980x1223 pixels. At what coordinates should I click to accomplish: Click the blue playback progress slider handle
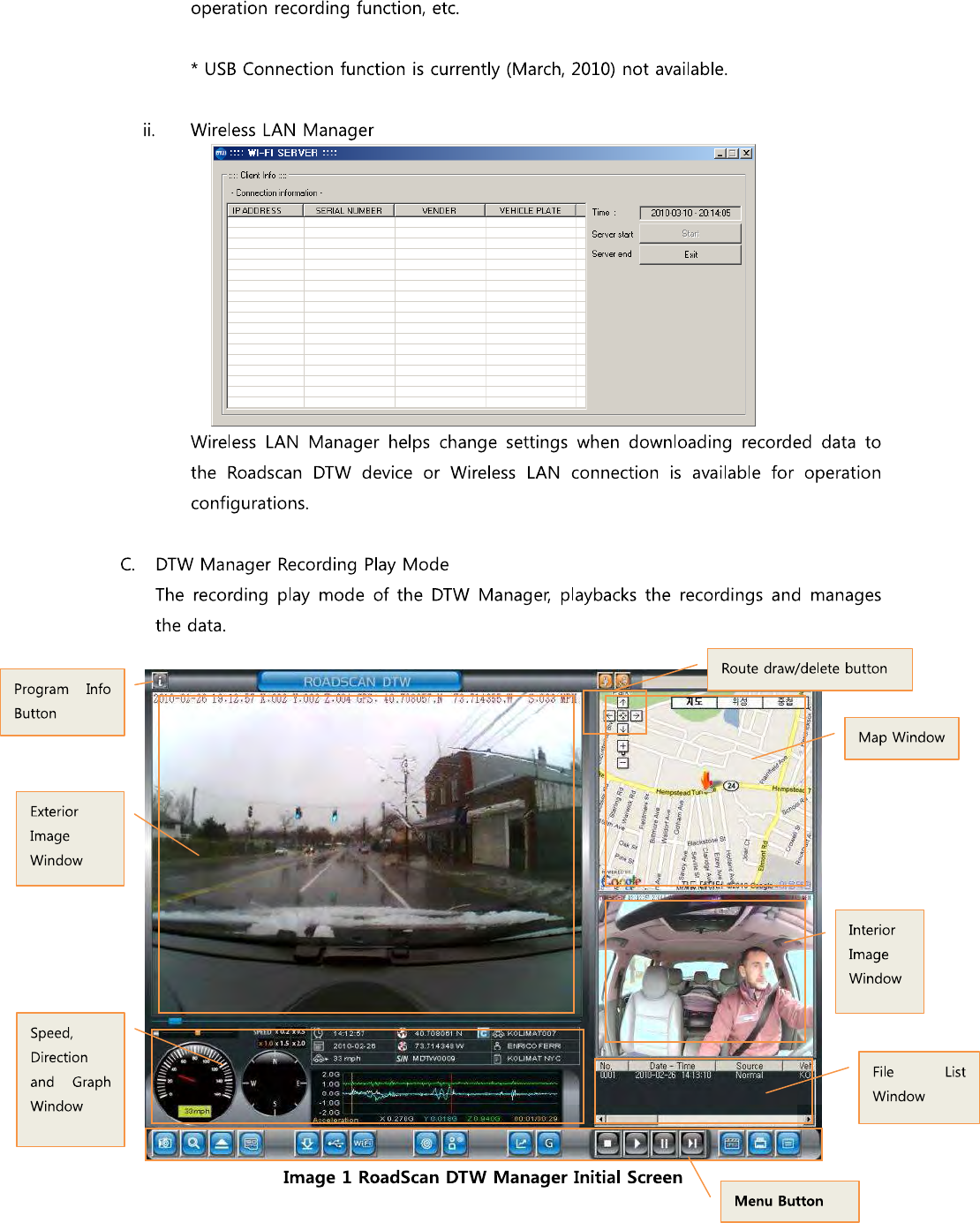coord(175,1020)
